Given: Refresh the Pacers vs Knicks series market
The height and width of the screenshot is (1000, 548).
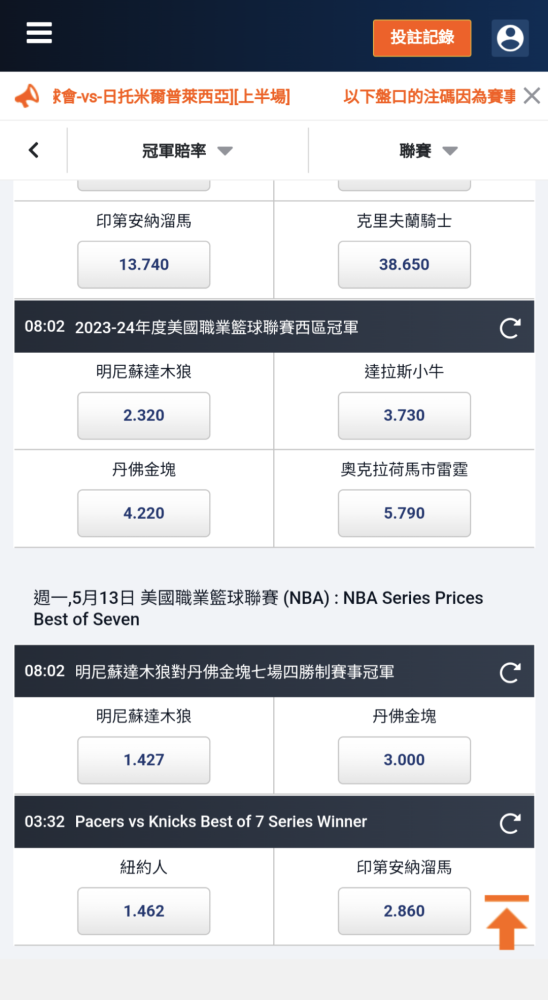Looking at the screenshot, I should click(x=509, y=823).
